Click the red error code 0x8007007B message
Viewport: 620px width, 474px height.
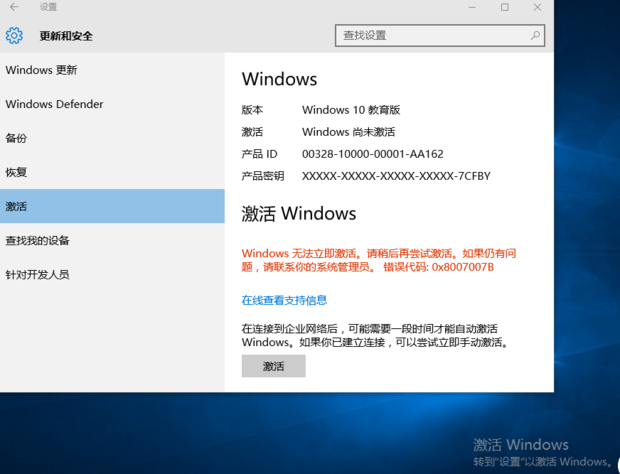coord(379,260)
